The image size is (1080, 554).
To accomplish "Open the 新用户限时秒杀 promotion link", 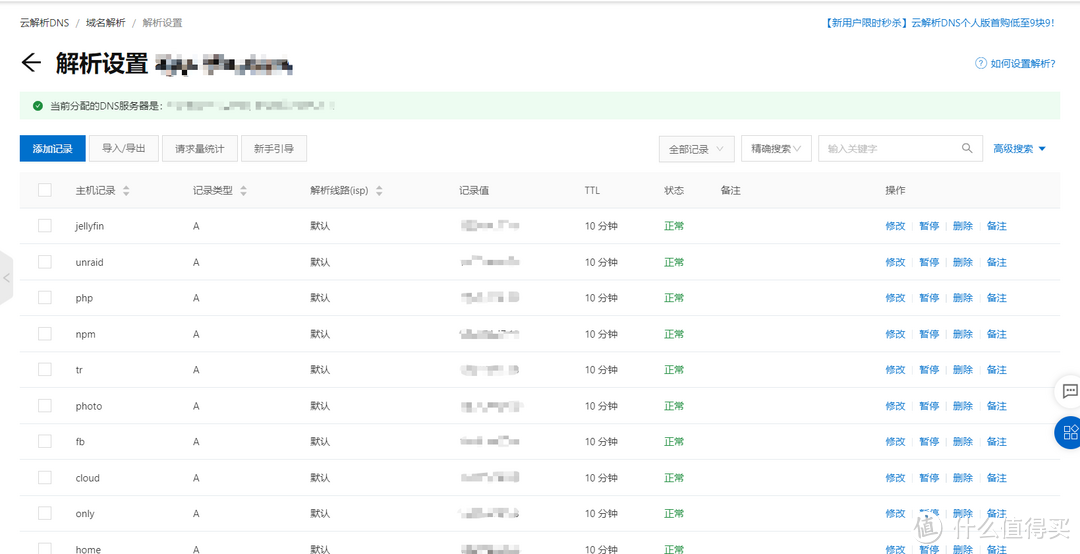I will (939, 23).
